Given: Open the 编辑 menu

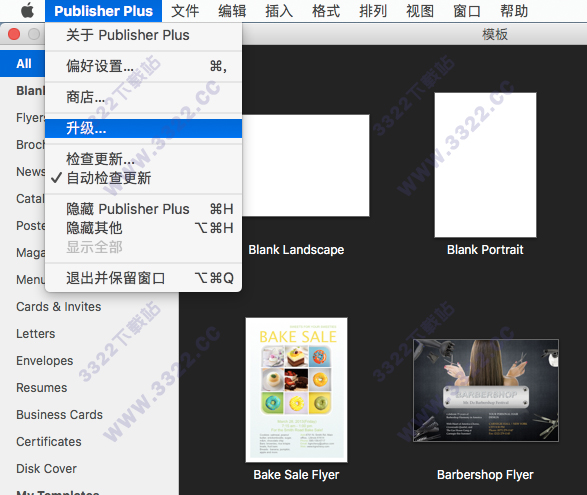Looking at the screenshot, I should pyautogui.click(x=232, y=11).
